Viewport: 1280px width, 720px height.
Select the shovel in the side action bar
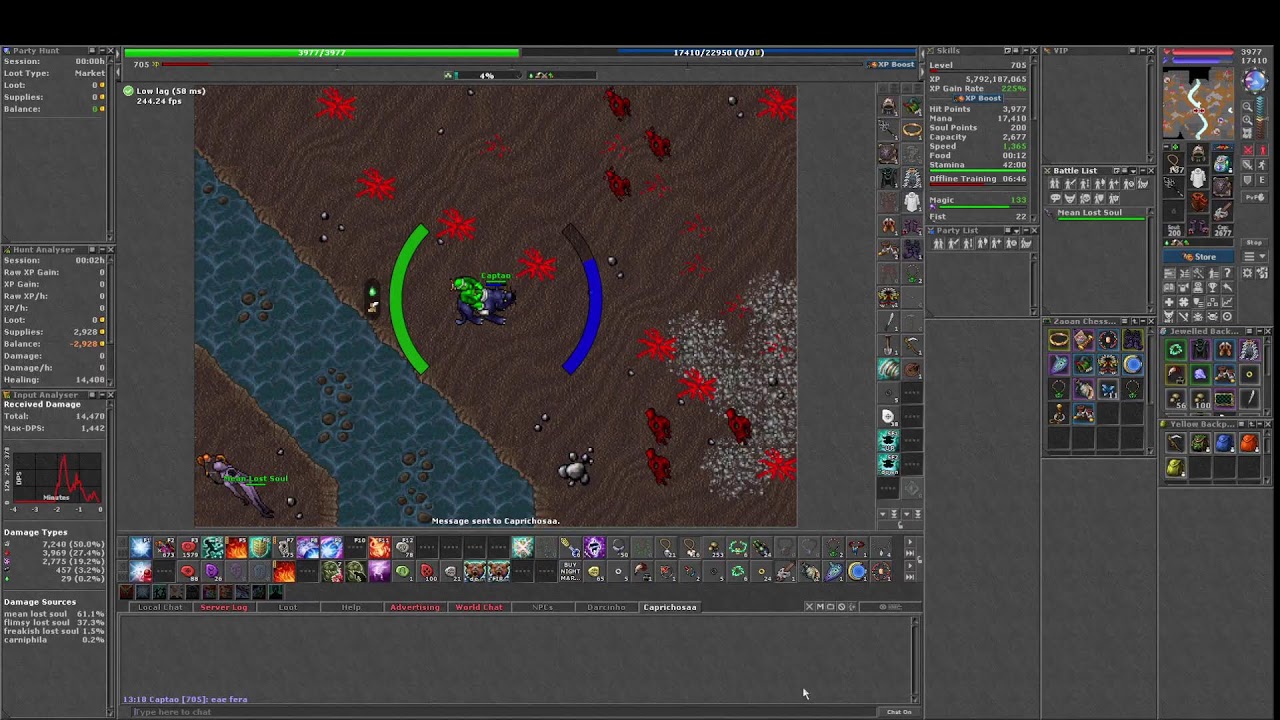pos(889,347)
